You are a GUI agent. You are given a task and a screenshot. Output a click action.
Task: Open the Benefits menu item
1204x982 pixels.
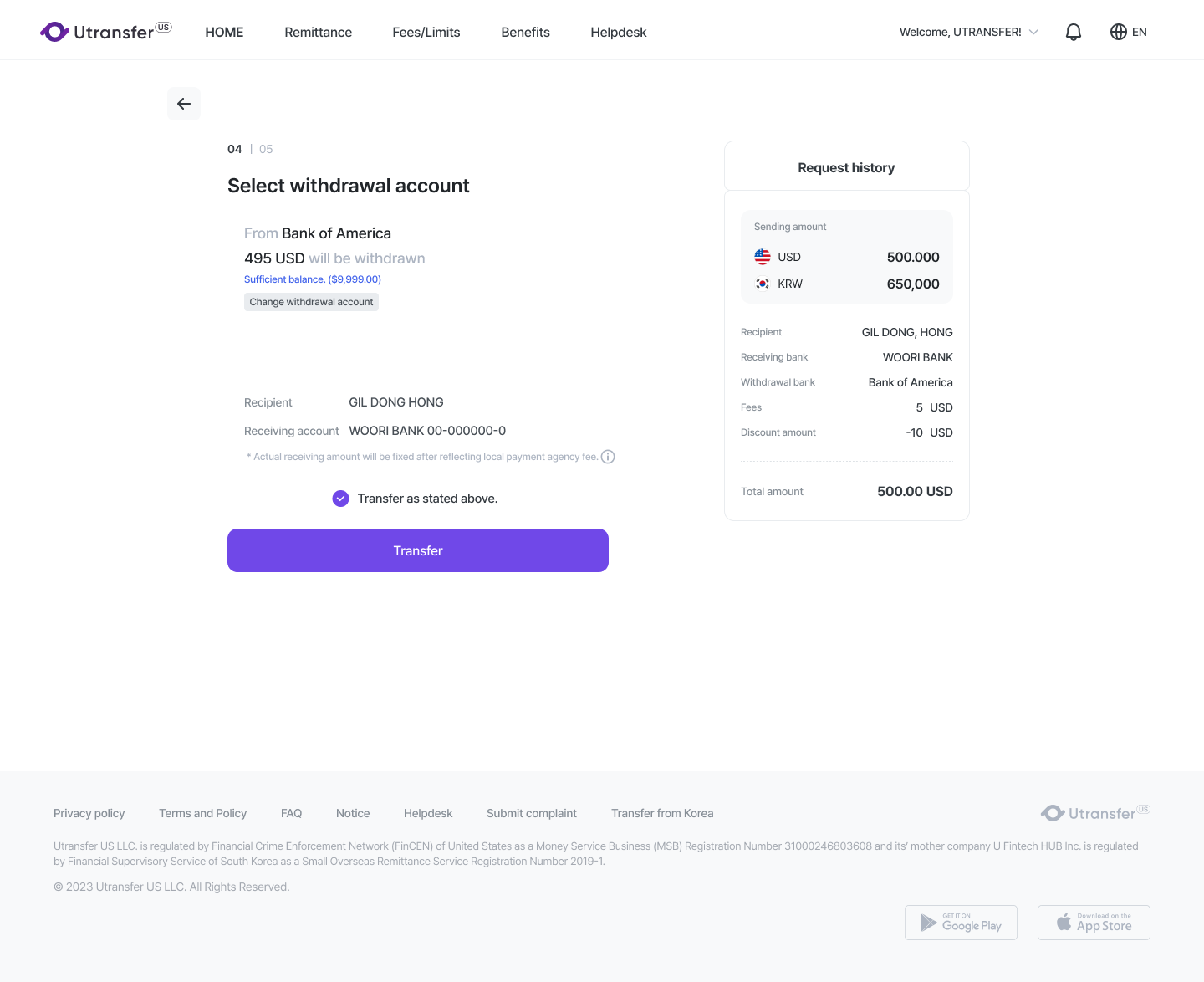525,32
